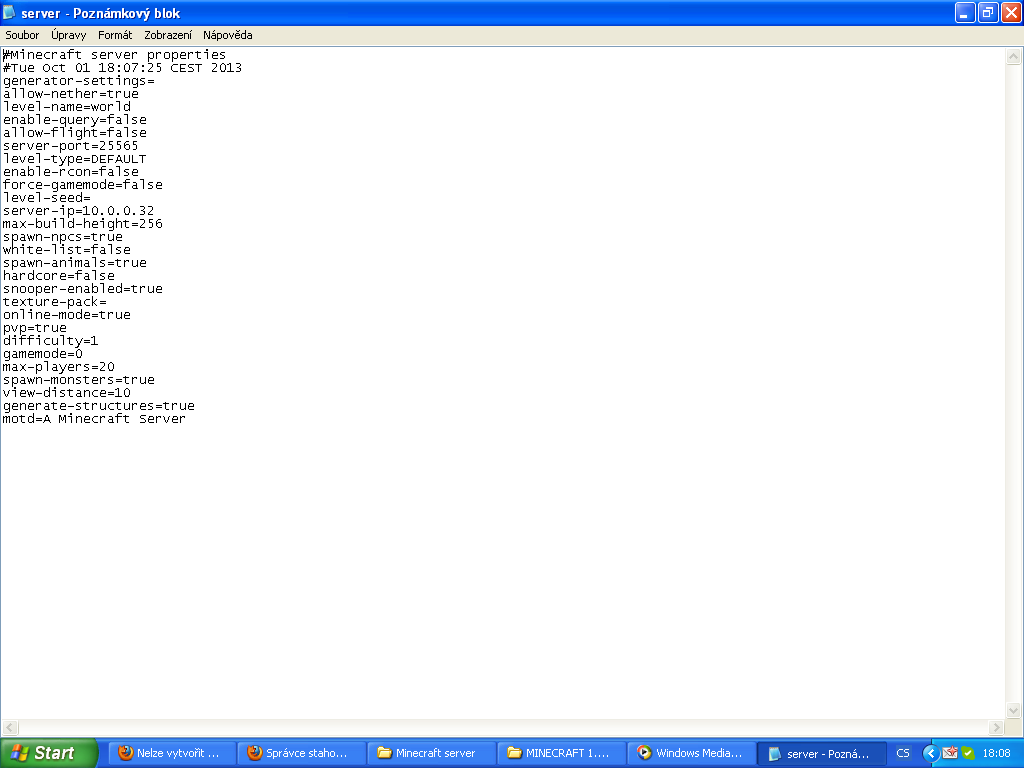Click the 'allow-nether=true' line

tap(71, 94)
